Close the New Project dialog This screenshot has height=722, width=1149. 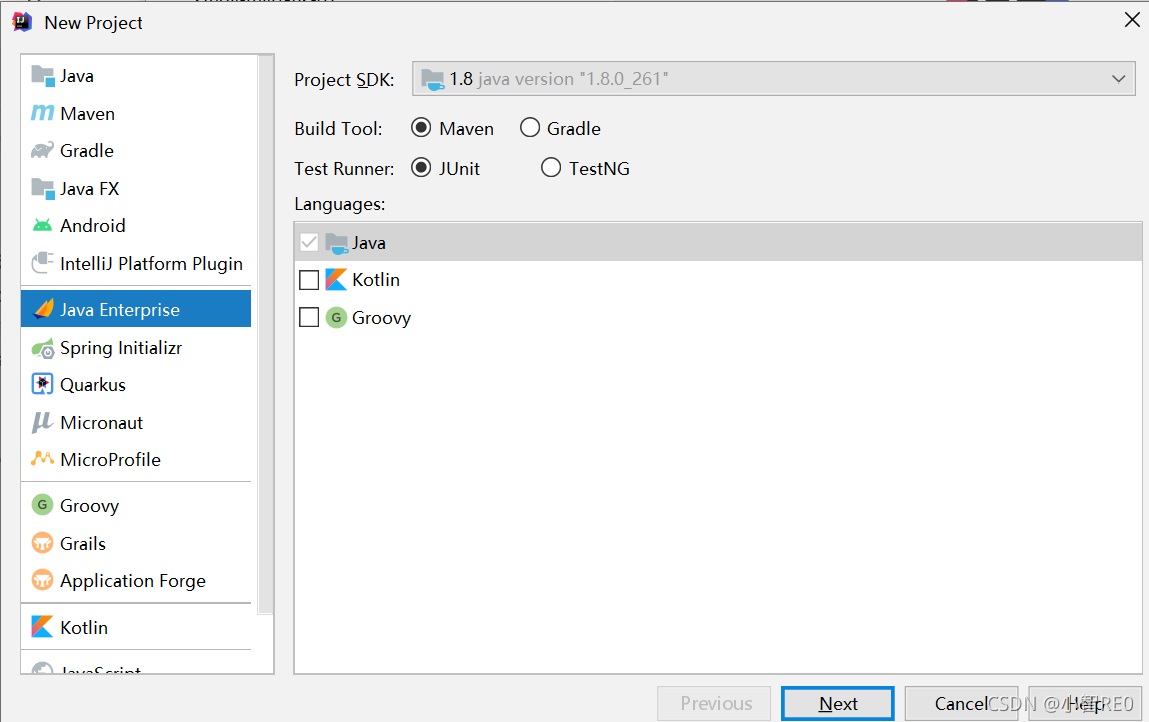[x=1131, y=20]
